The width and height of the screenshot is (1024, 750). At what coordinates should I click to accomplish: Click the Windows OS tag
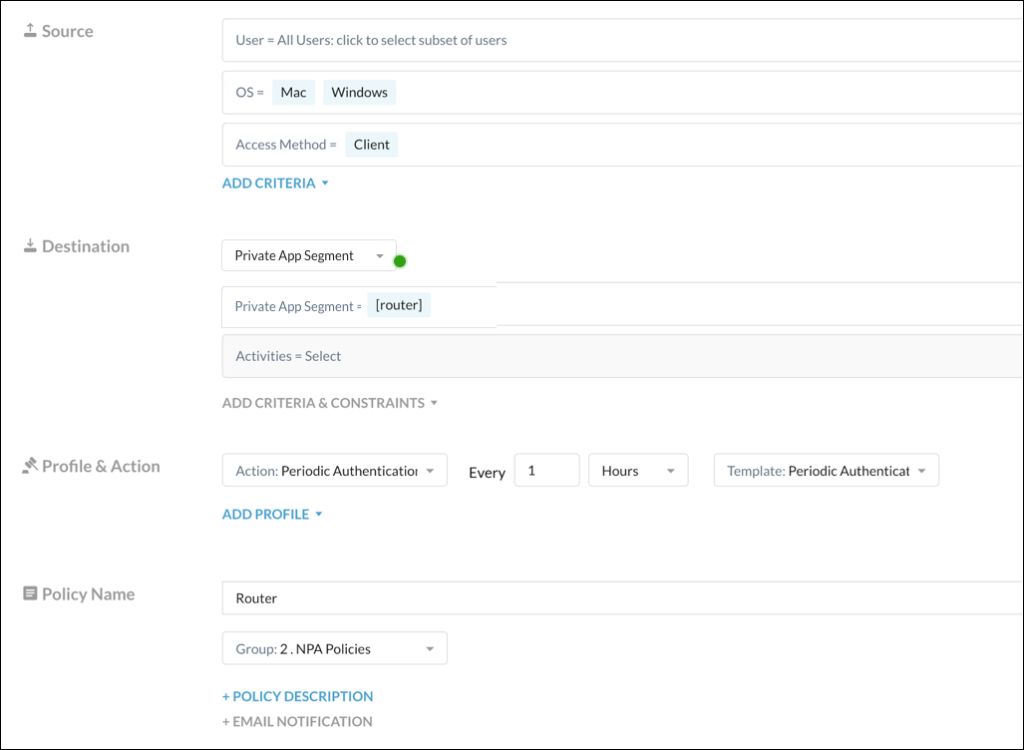(359, 92)
